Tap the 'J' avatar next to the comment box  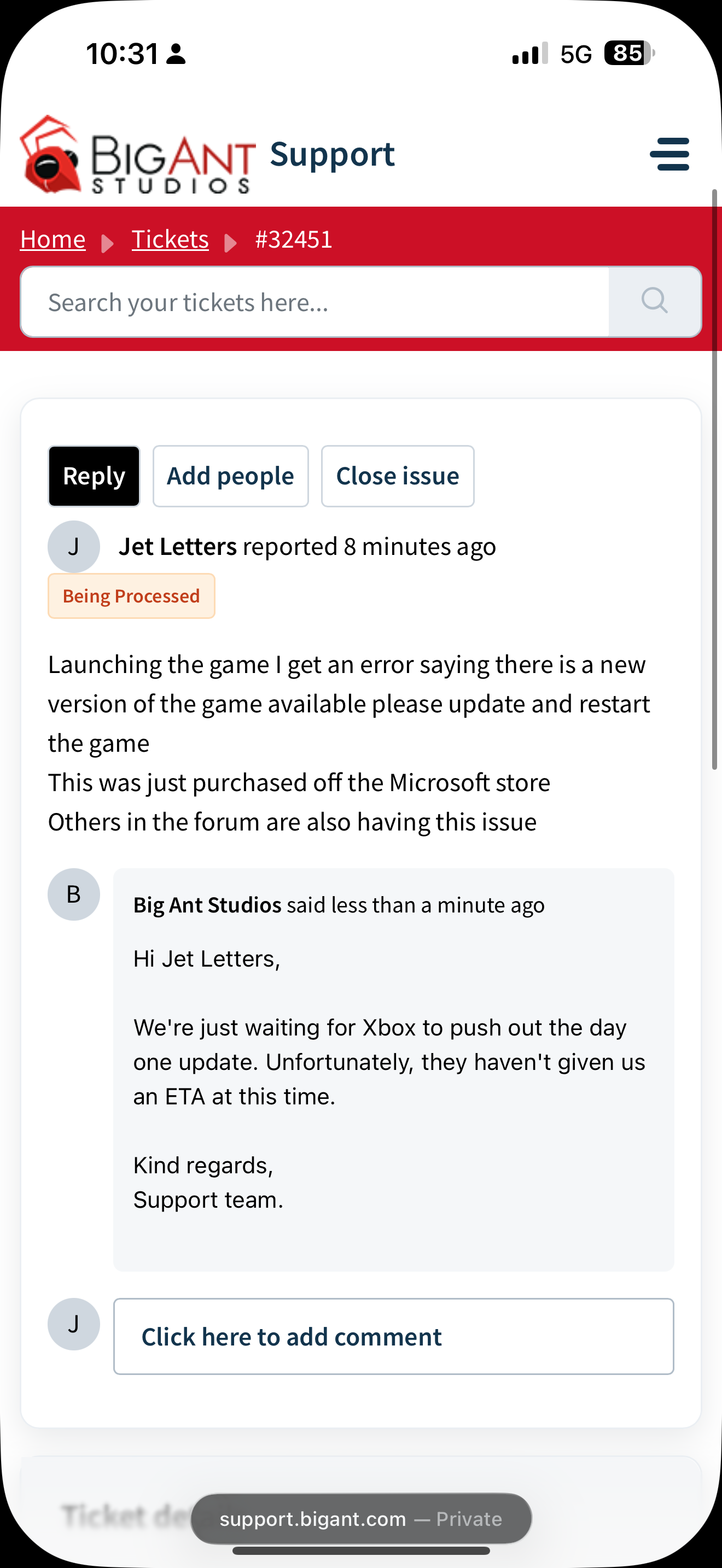pyautogui.click(x=74, y=1324)
